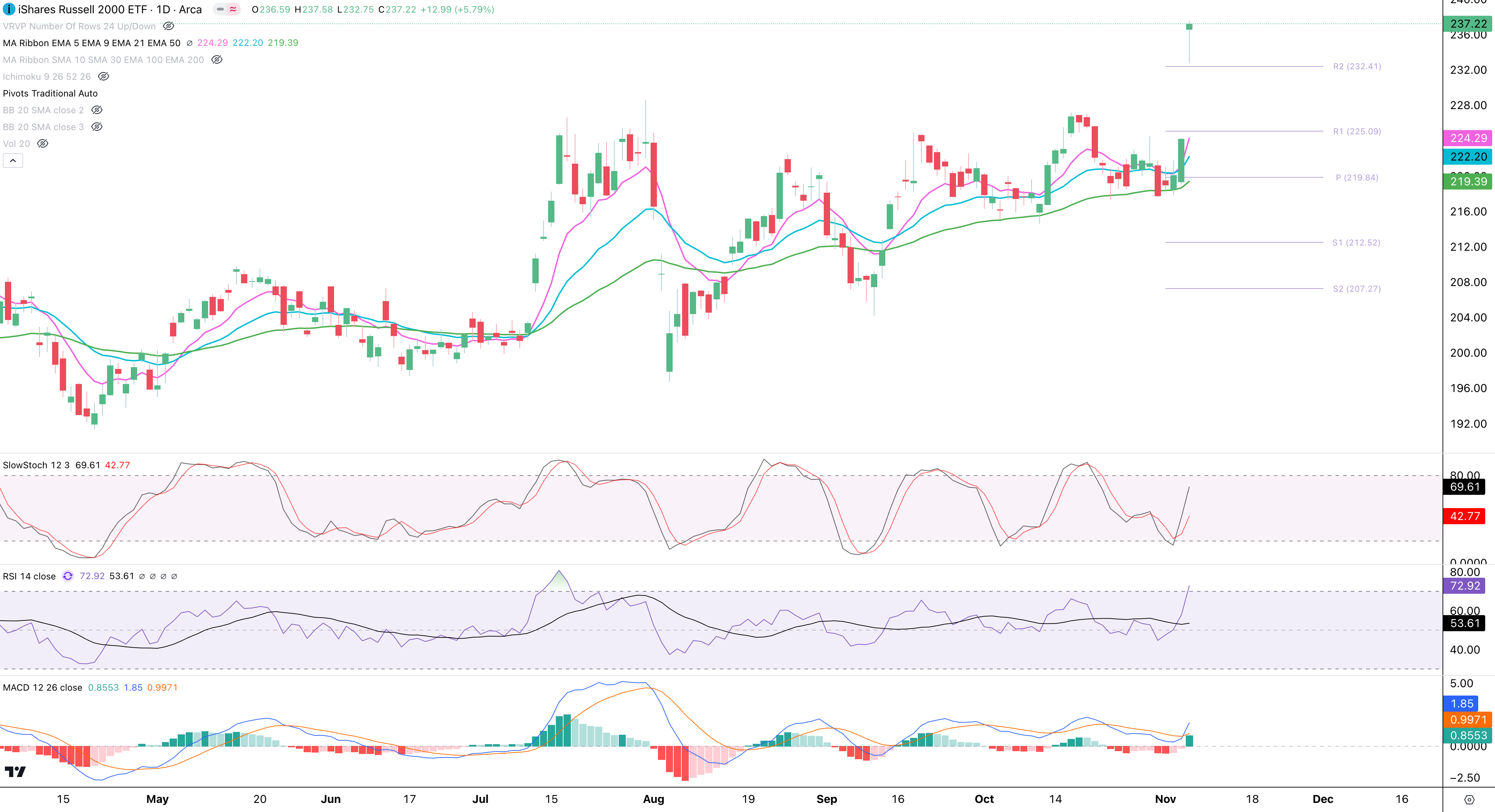This screenshot has width=1495, height=812.
Task: Click the green 219.39 price-axis label
Action: 1468,181
